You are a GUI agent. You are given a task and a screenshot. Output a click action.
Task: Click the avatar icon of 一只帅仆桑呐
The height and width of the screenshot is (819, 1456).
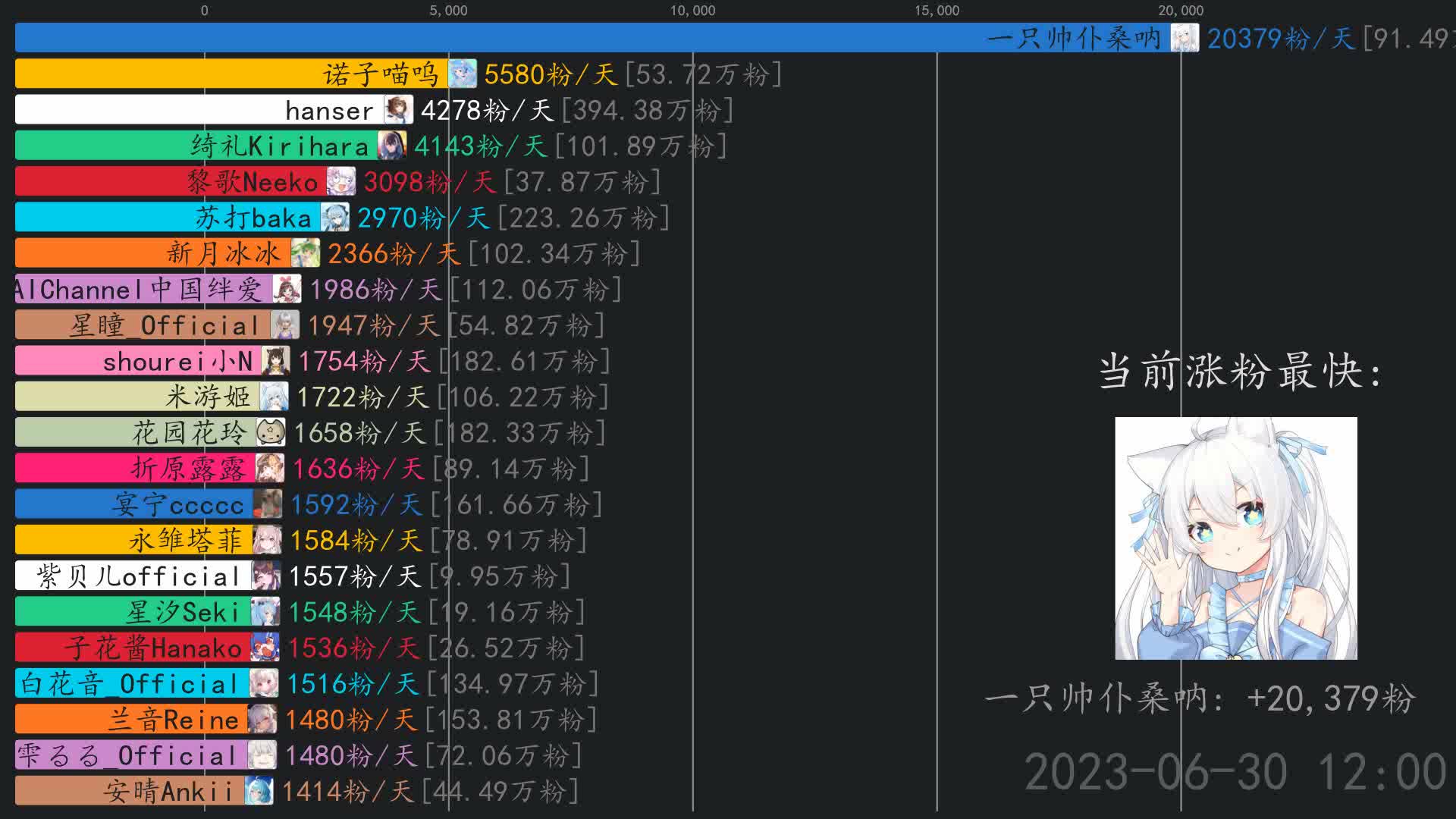(x=1183, y=38)
